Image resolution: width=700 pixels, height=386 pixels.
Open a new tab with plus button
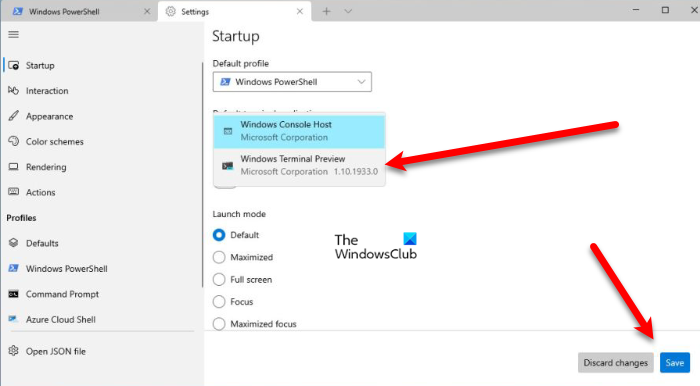(x=326, y=12)
